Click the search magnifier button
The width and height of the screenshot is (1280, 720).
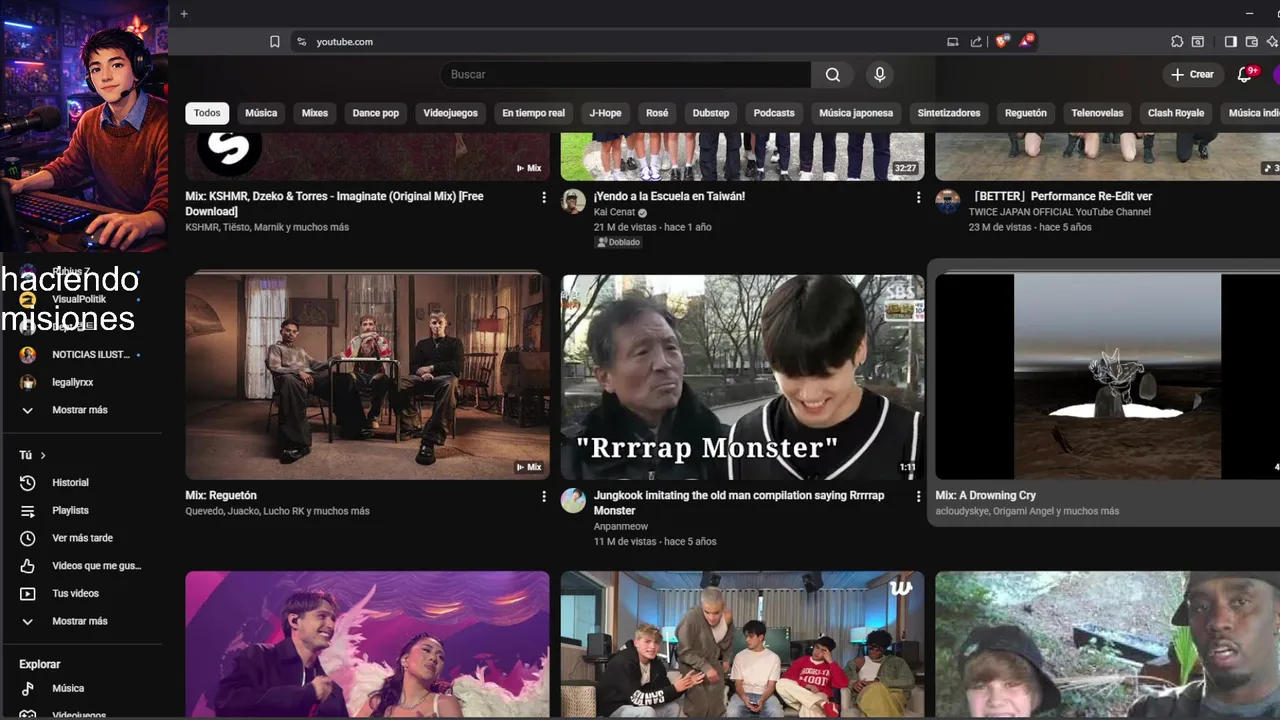point(833,74)
